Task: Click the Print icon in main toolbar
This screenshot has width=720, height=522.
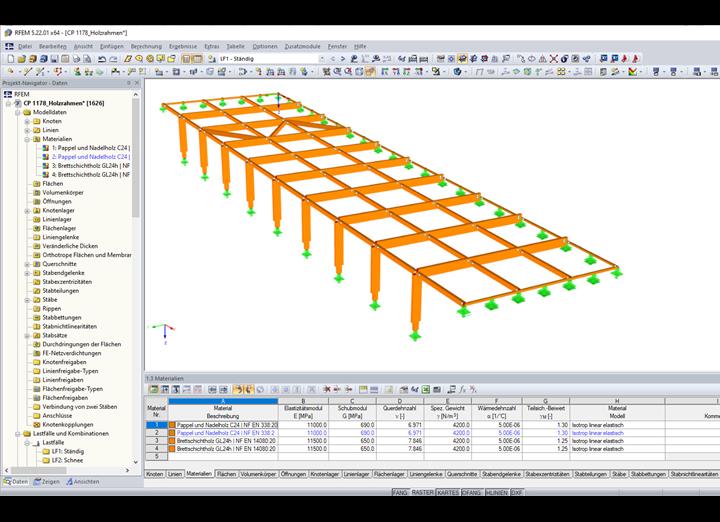Action: [x=76, y=59]
